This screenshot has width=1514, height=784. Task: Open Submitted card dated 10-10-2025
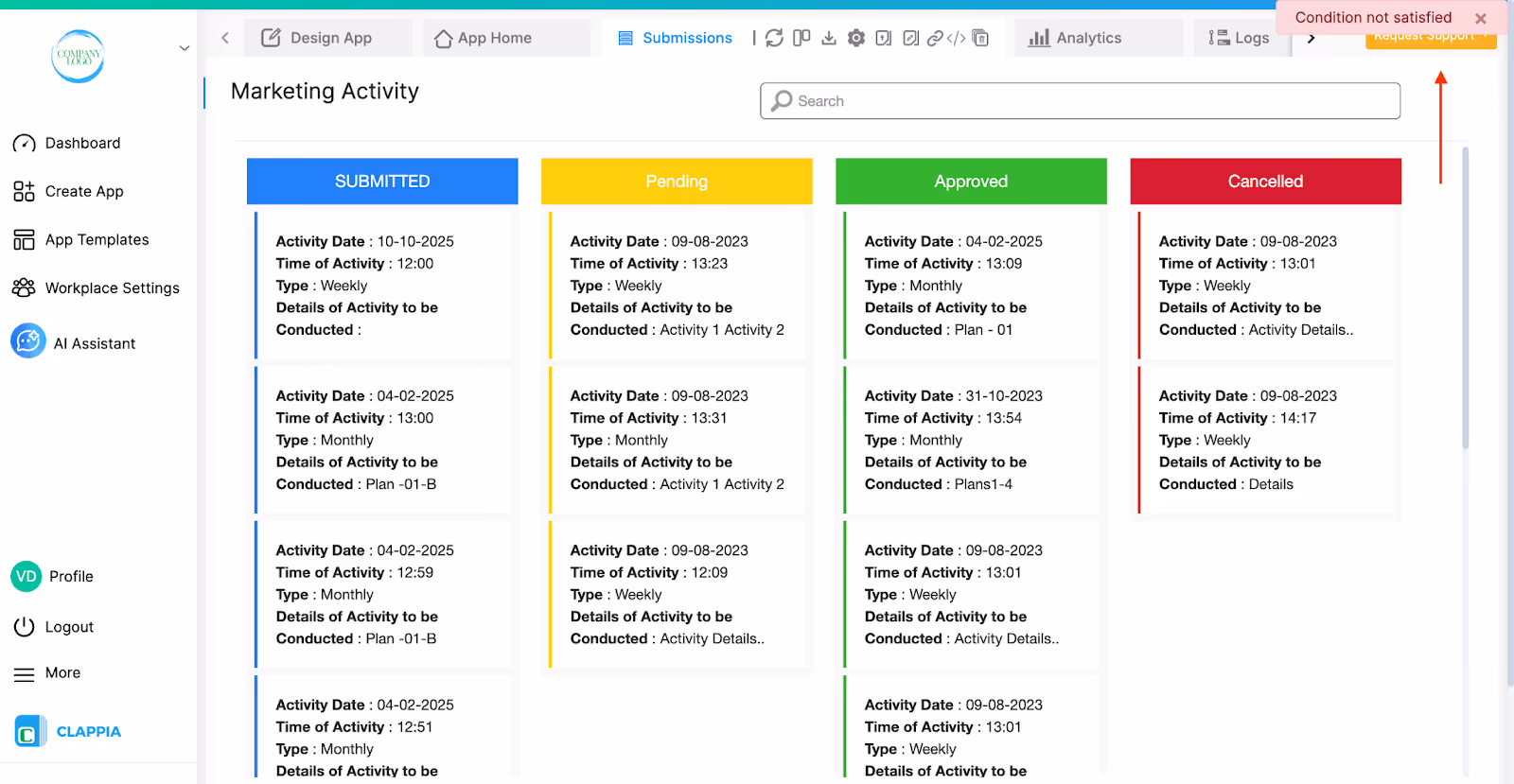[383, 286]
